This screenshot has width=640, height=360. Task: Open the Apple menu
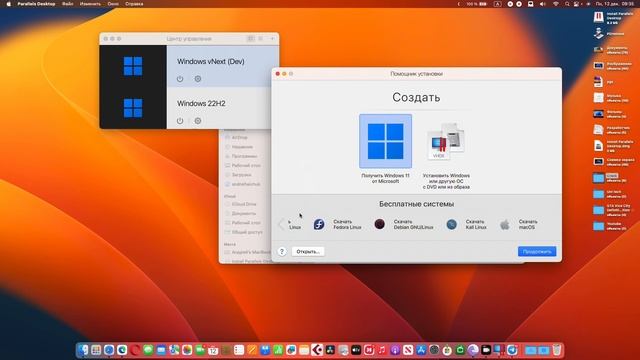tap(8, 4)
